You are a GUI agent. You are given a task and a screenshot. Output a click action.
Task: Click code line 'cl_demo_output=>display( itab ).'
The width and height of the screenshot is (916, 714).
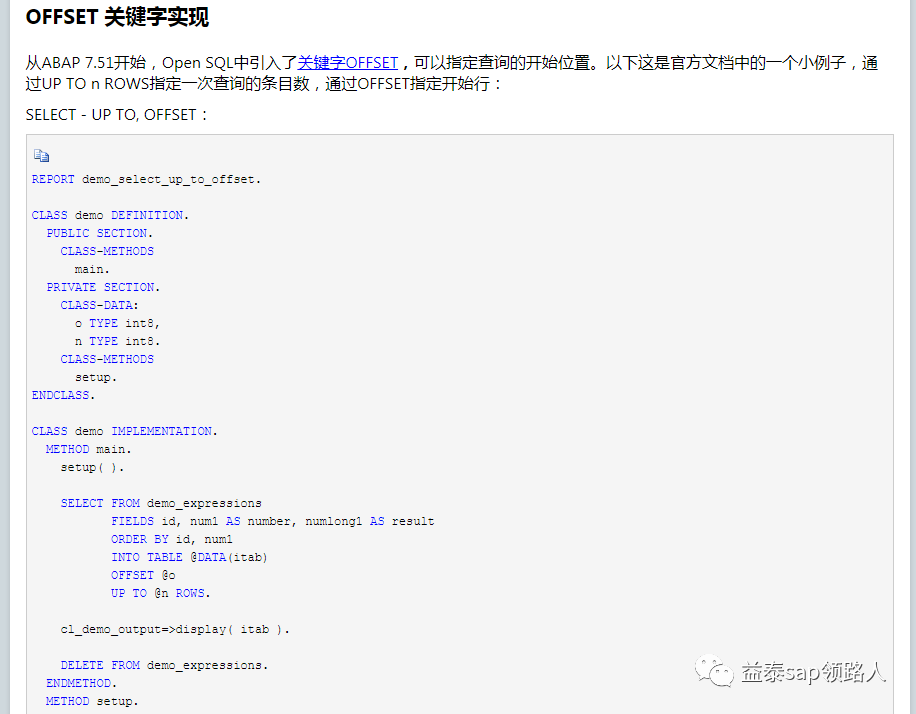175,629
